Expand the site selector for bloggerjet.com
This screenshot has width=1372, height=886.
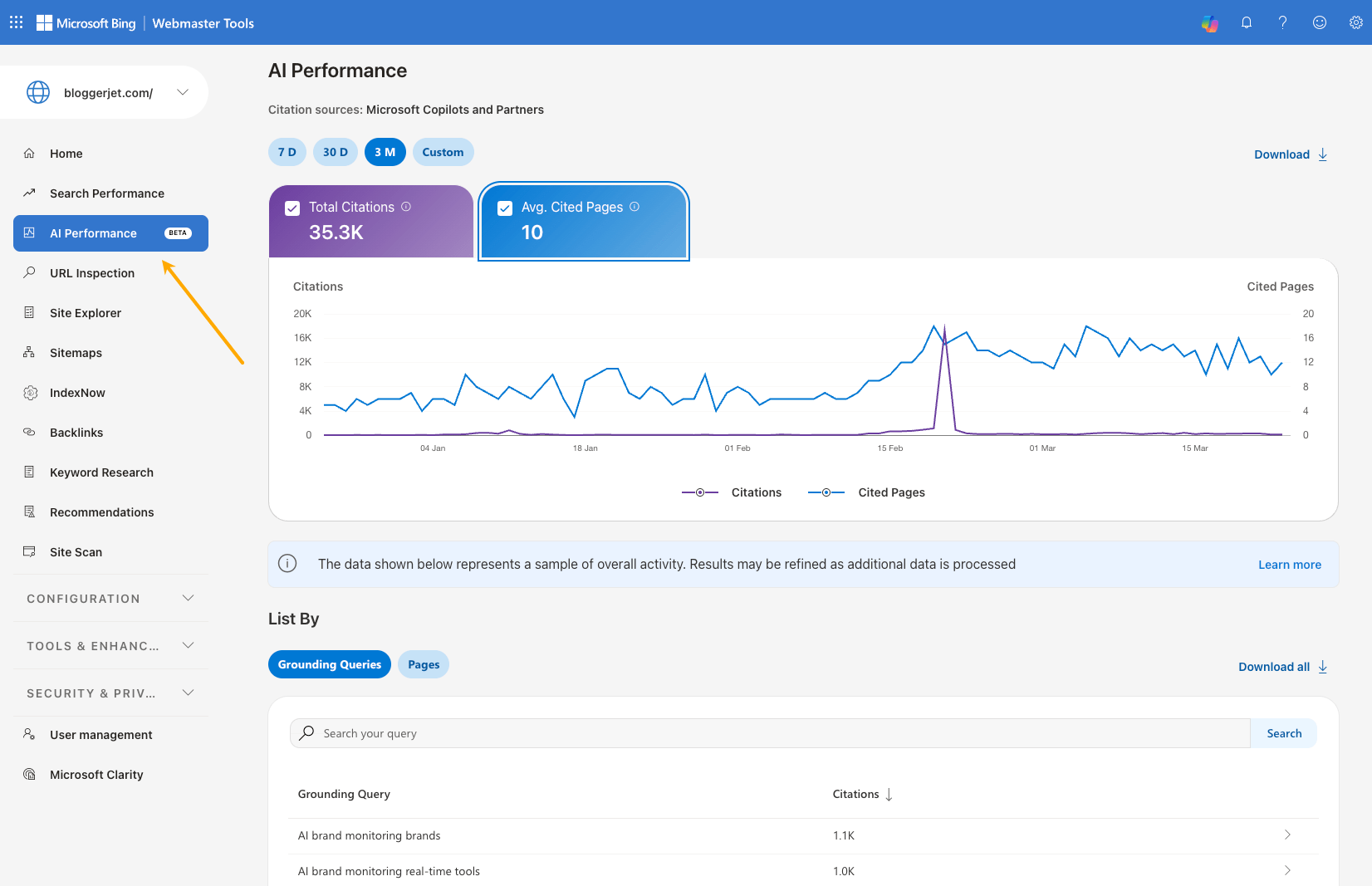[183, 92]
